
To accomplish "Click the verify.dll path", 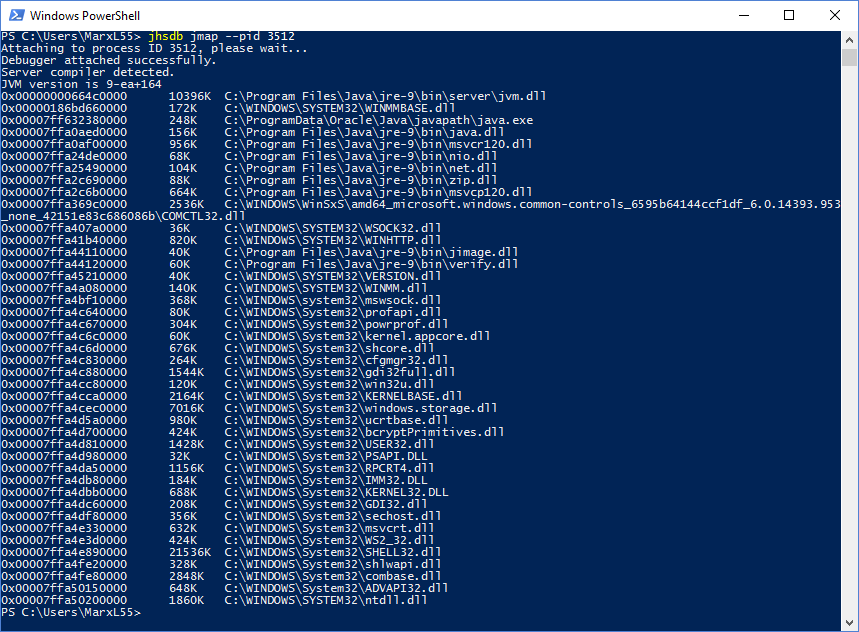I will 371,265.
